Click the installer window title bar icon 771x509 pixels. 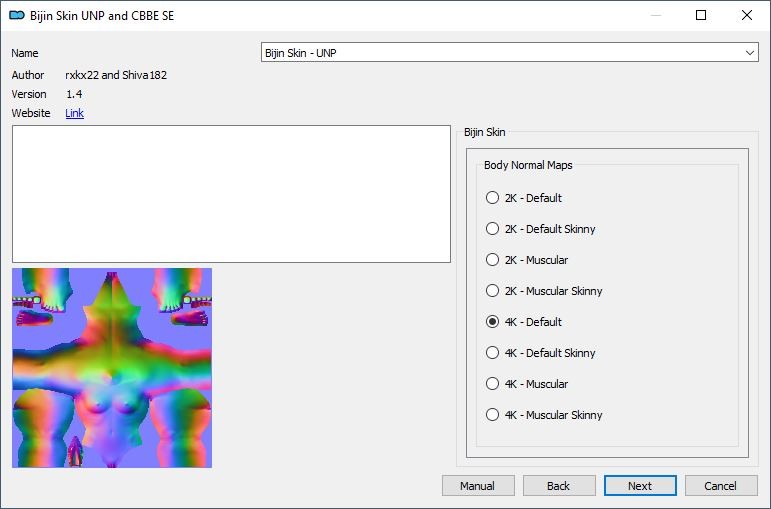(x=17, y=15)
